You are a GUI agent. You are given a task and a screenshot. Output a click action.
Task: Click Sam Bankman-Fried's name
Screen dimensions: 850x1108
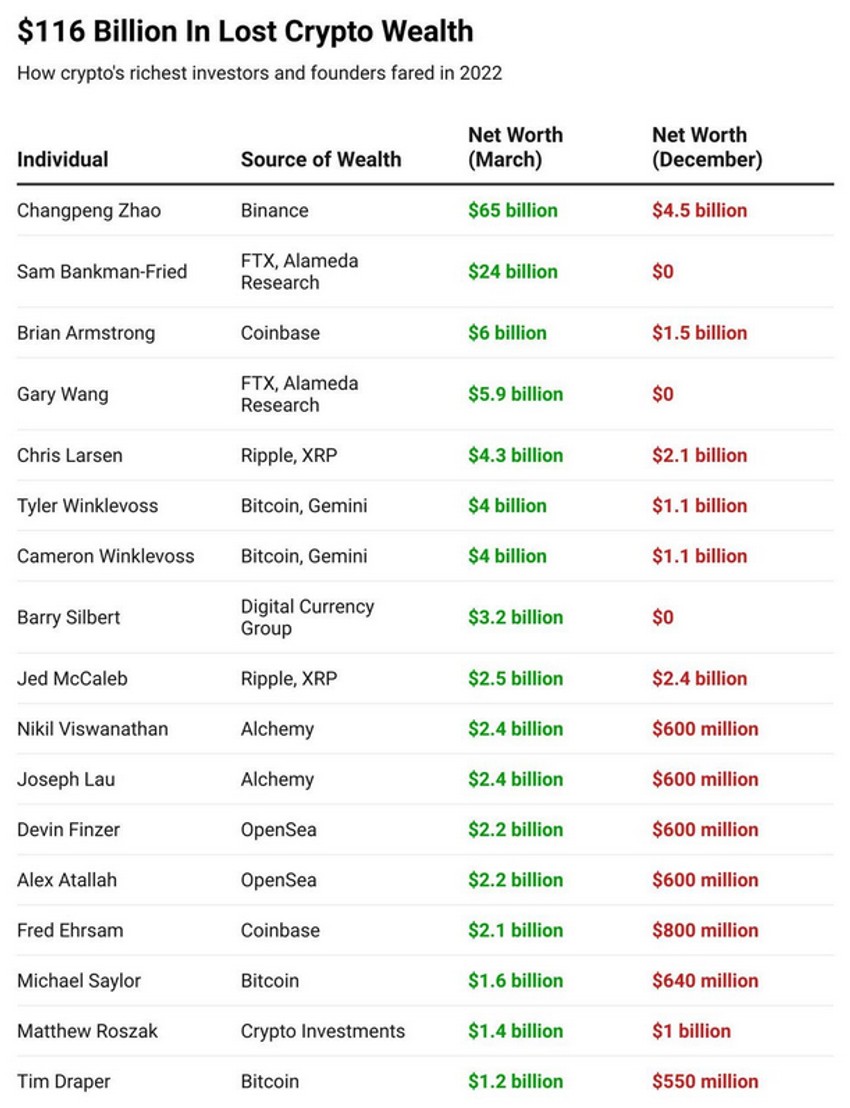pos(102,272)
